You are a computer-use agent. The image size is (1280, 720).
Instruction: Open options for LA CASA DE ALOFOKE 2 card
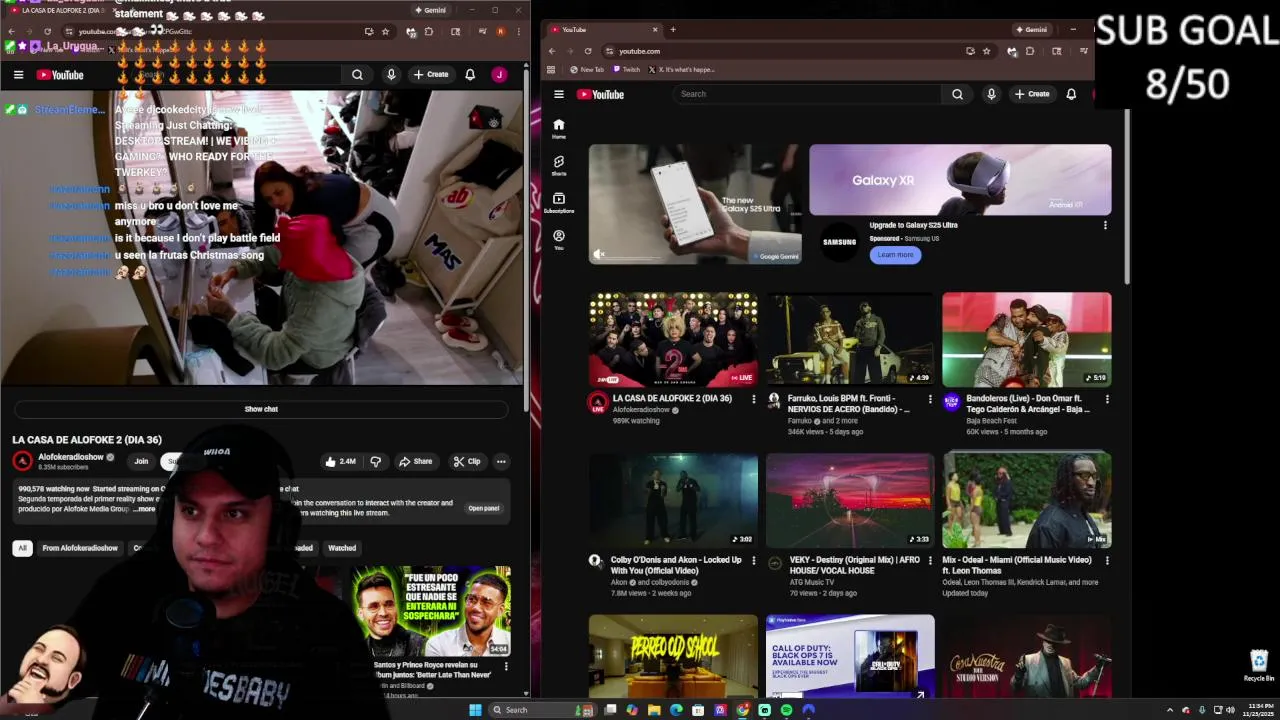(753, 399)
